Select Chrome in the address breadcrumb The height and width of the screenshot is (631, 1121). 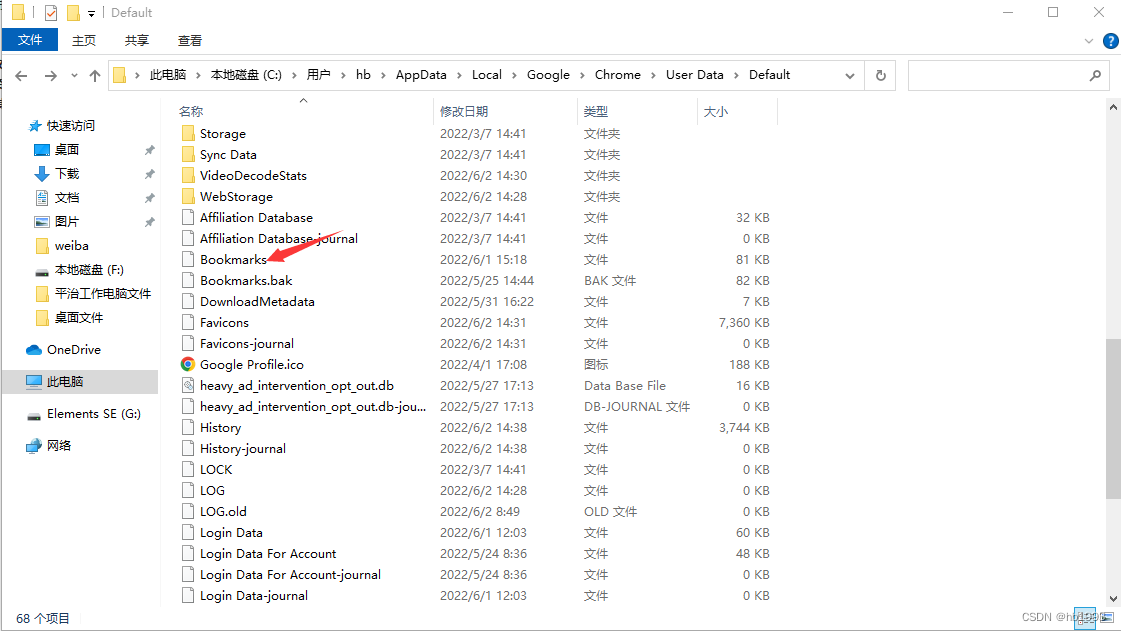pyautogui.click(x=618, y=75)
